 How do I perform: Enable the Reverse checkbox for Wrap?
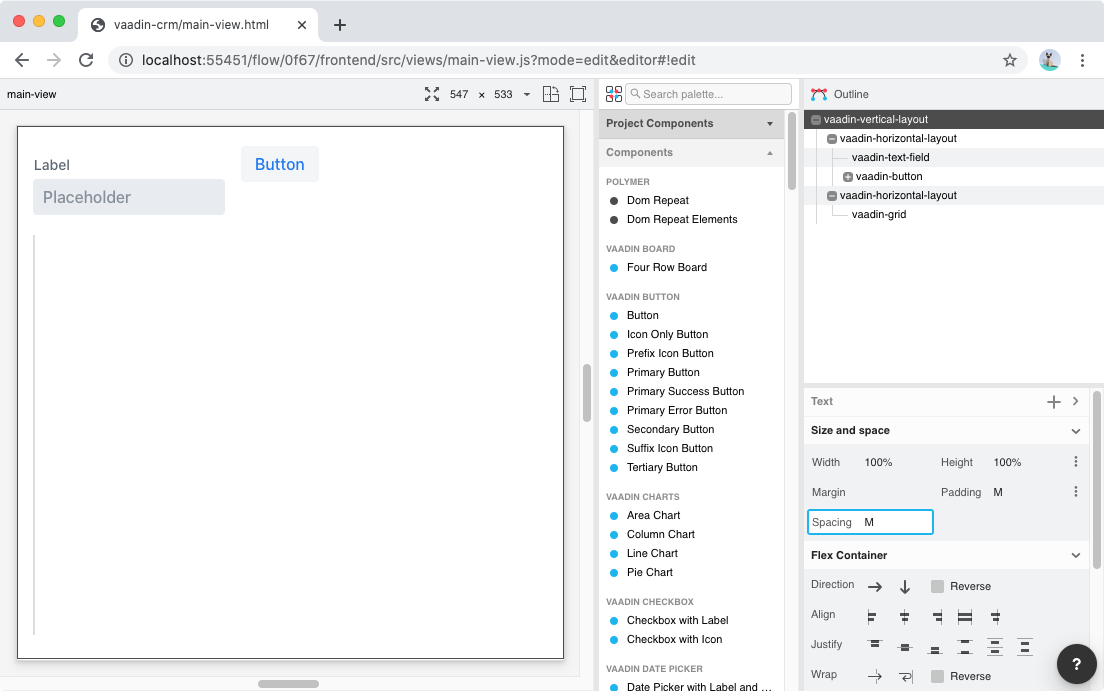937,677
